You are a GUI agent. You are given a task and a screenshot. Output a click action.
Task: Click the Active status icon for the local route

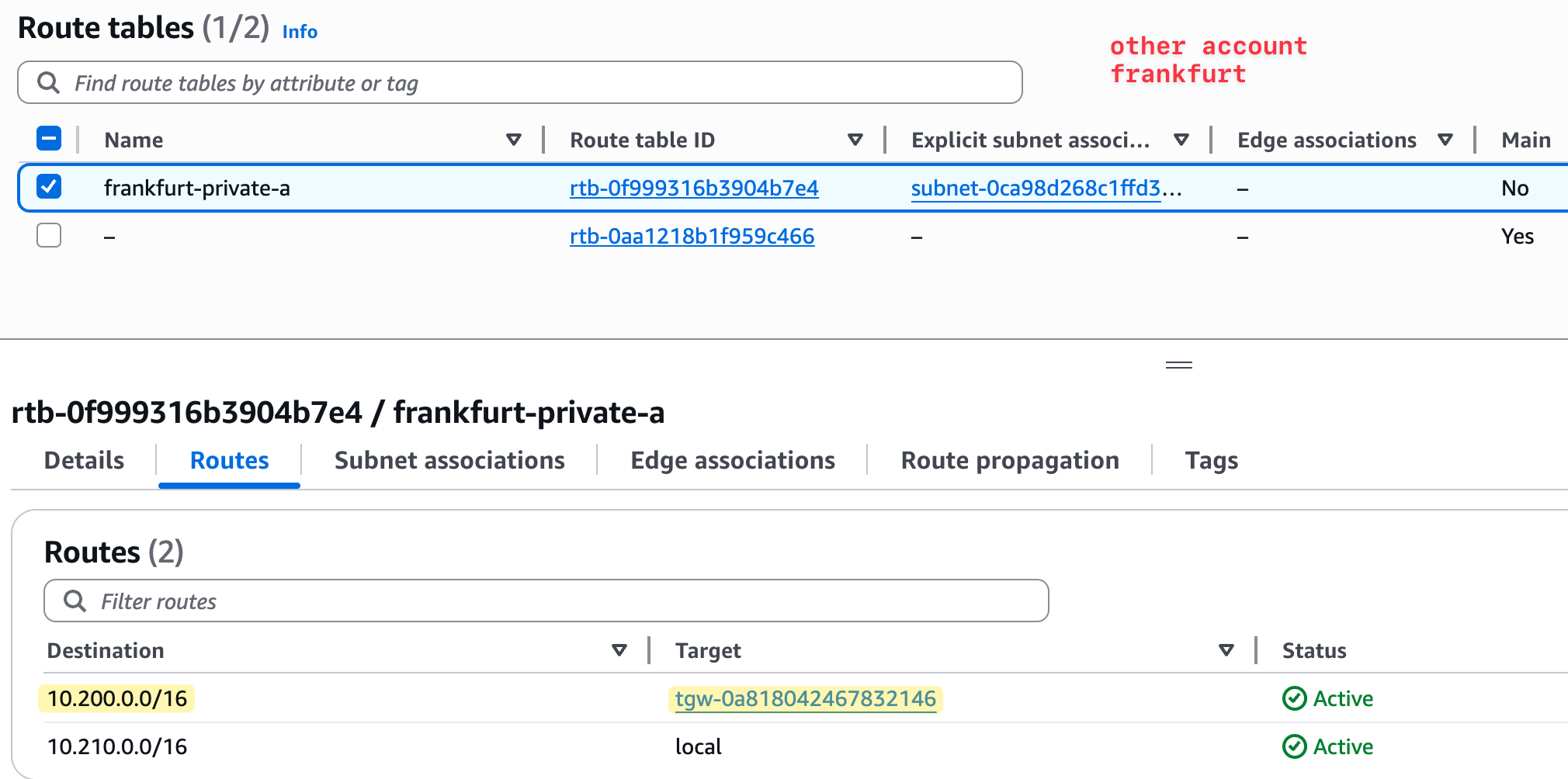1294,746
